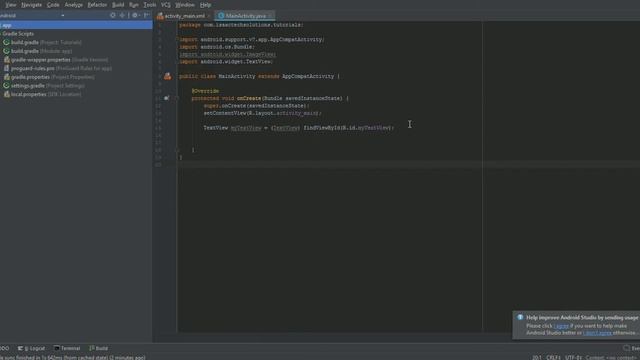
Task: Click the Context indicator in status bar
Action: point(612,358)
